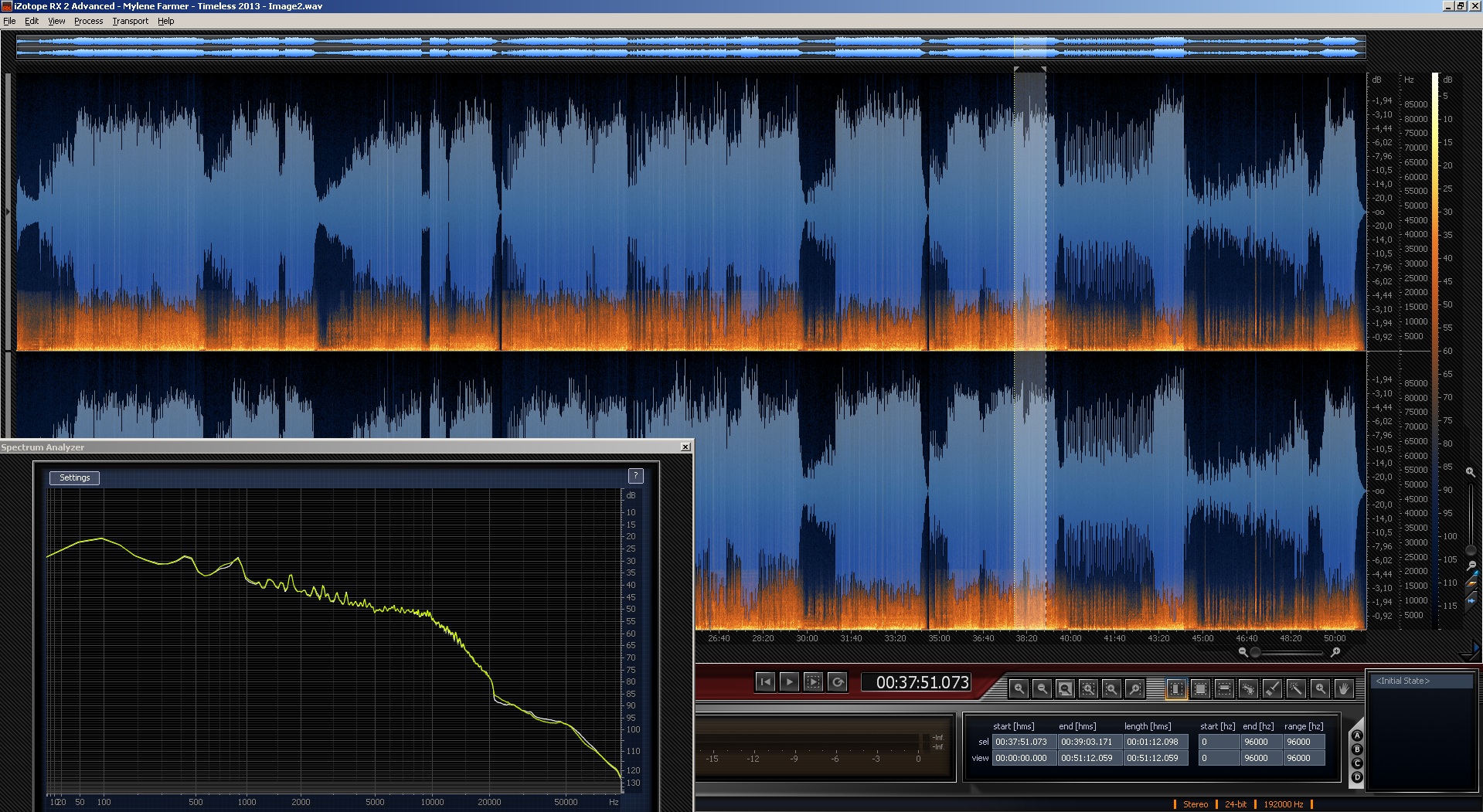Select the zoom tool in the tools row
1483x812 pixels.
1320,688
